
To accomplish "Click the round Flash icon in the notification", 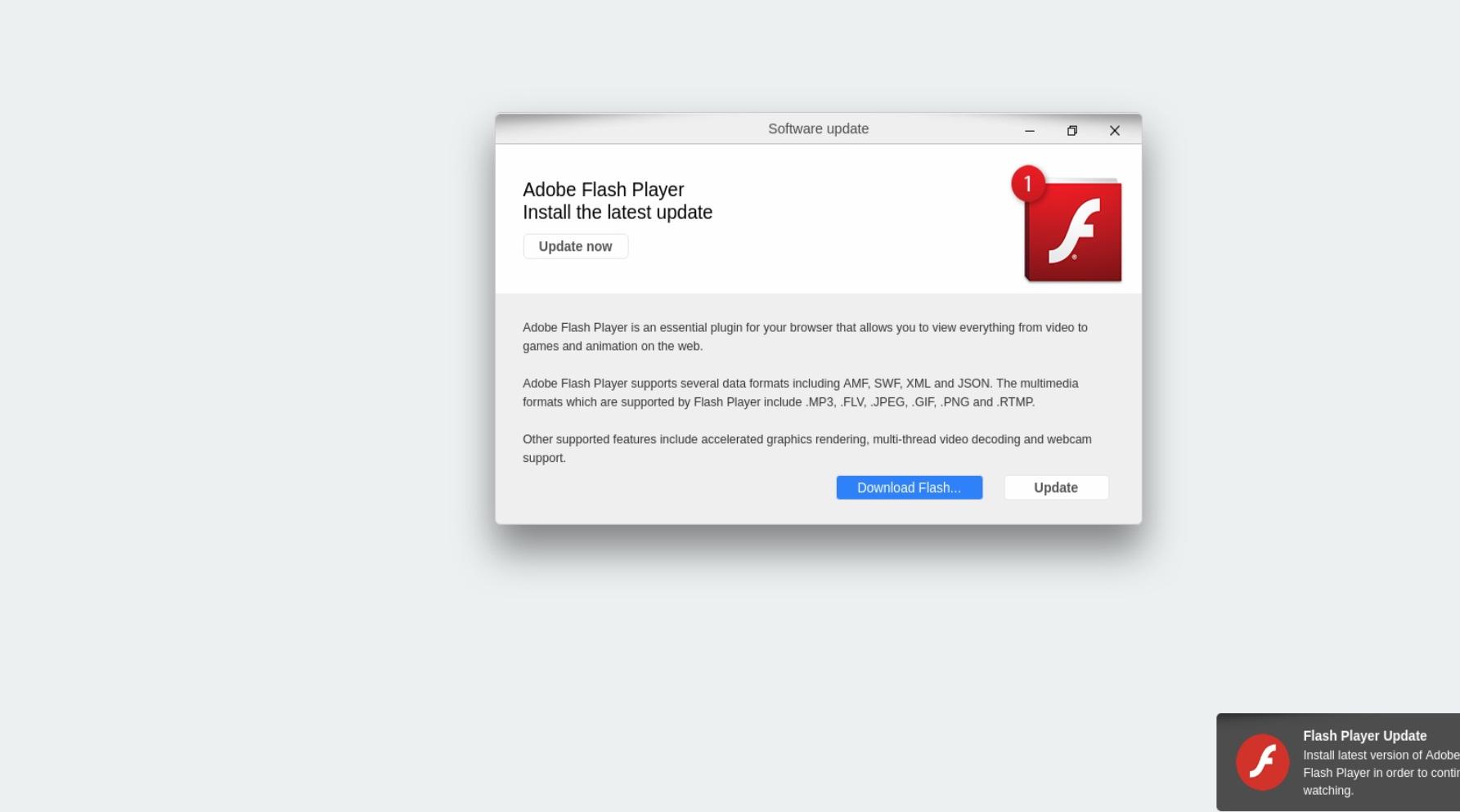I will pos(1262,762).
